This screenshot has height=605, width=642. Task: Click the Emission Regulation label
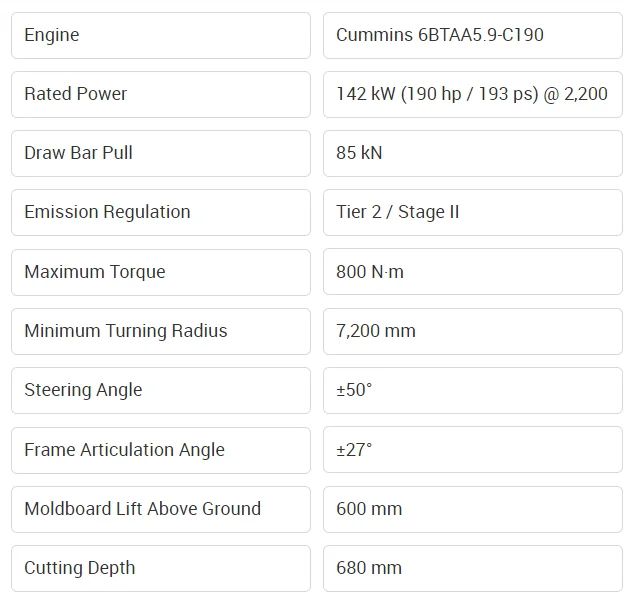(x=160, y=212)
